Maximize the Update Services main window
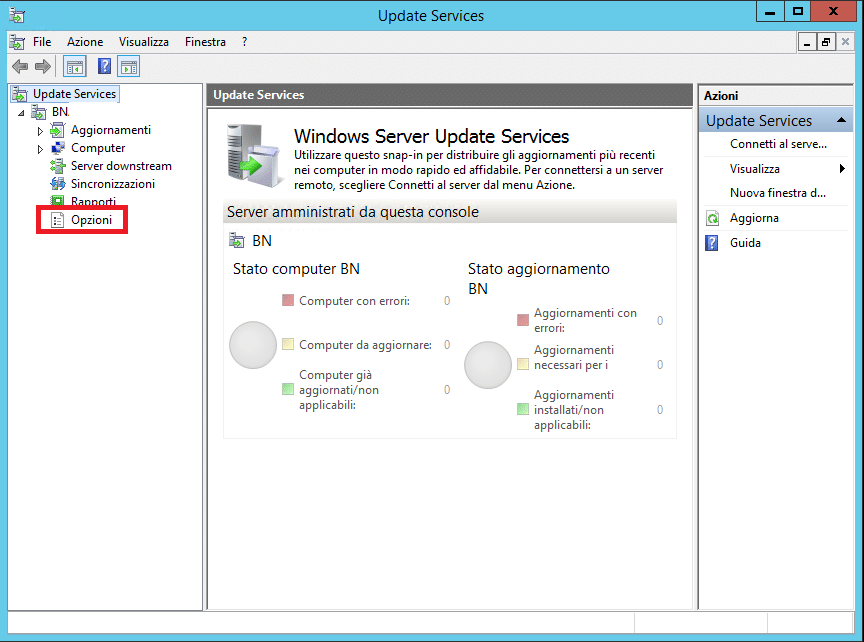 (x=797, y=12)
